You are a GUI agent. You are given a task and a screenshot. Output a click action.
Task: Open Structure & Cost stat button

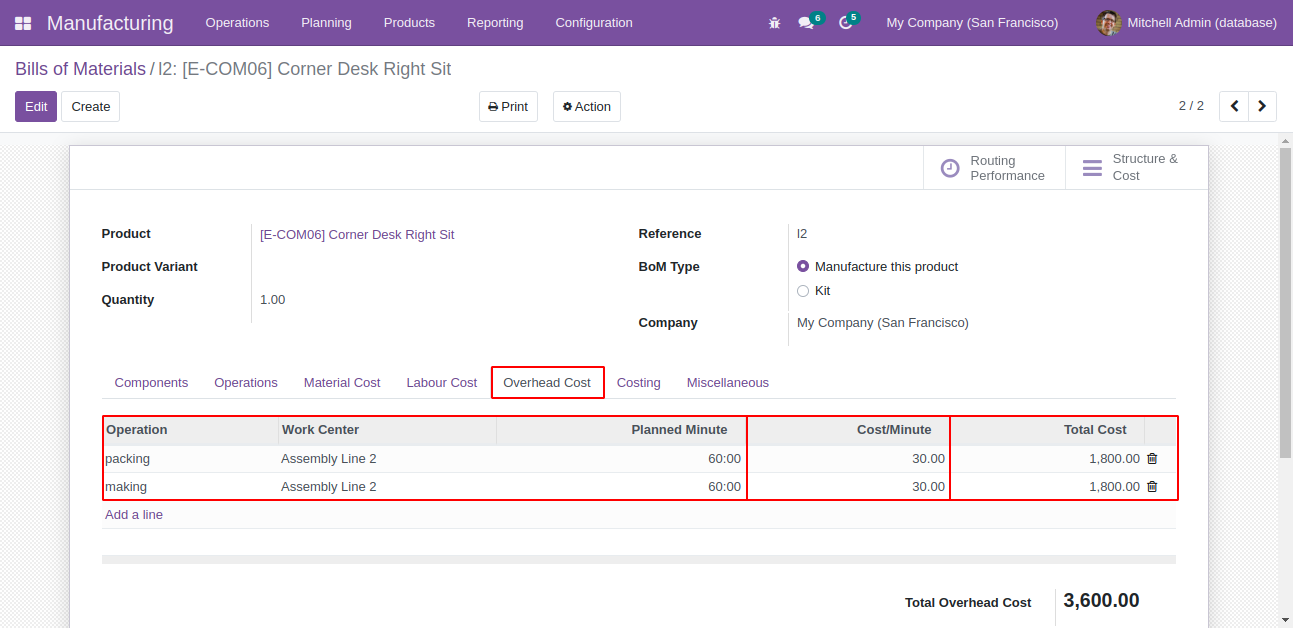pyautogui.click(x=1136, y=168)
